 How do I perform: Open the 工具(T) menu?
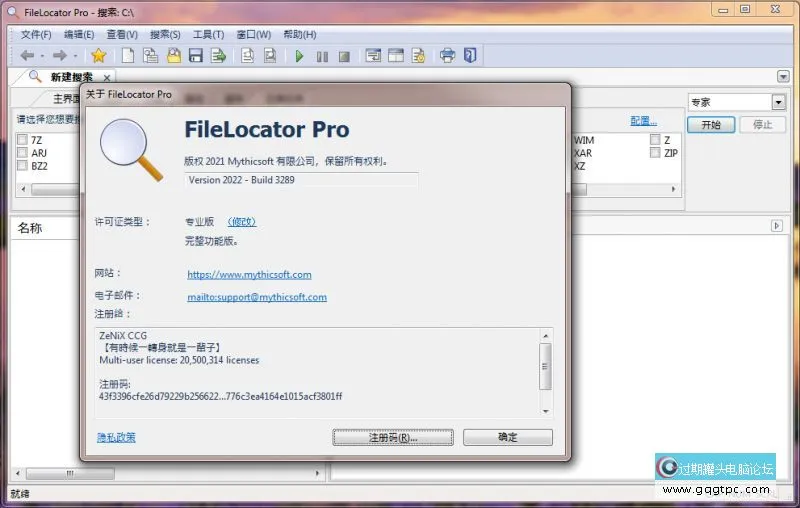(209, 34)
